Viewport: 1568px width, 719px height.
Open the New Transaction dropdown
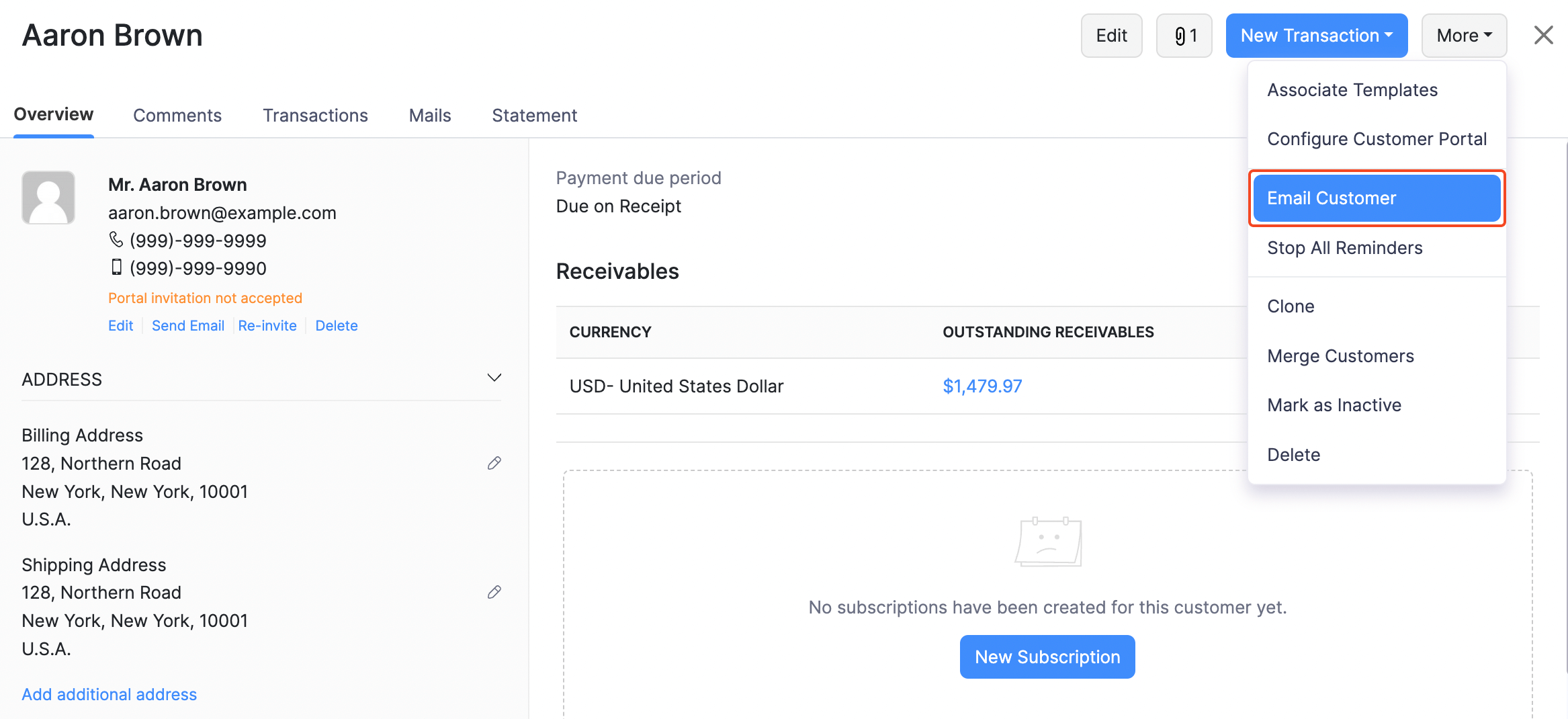pyautogui.click(x=1316, y=36)
